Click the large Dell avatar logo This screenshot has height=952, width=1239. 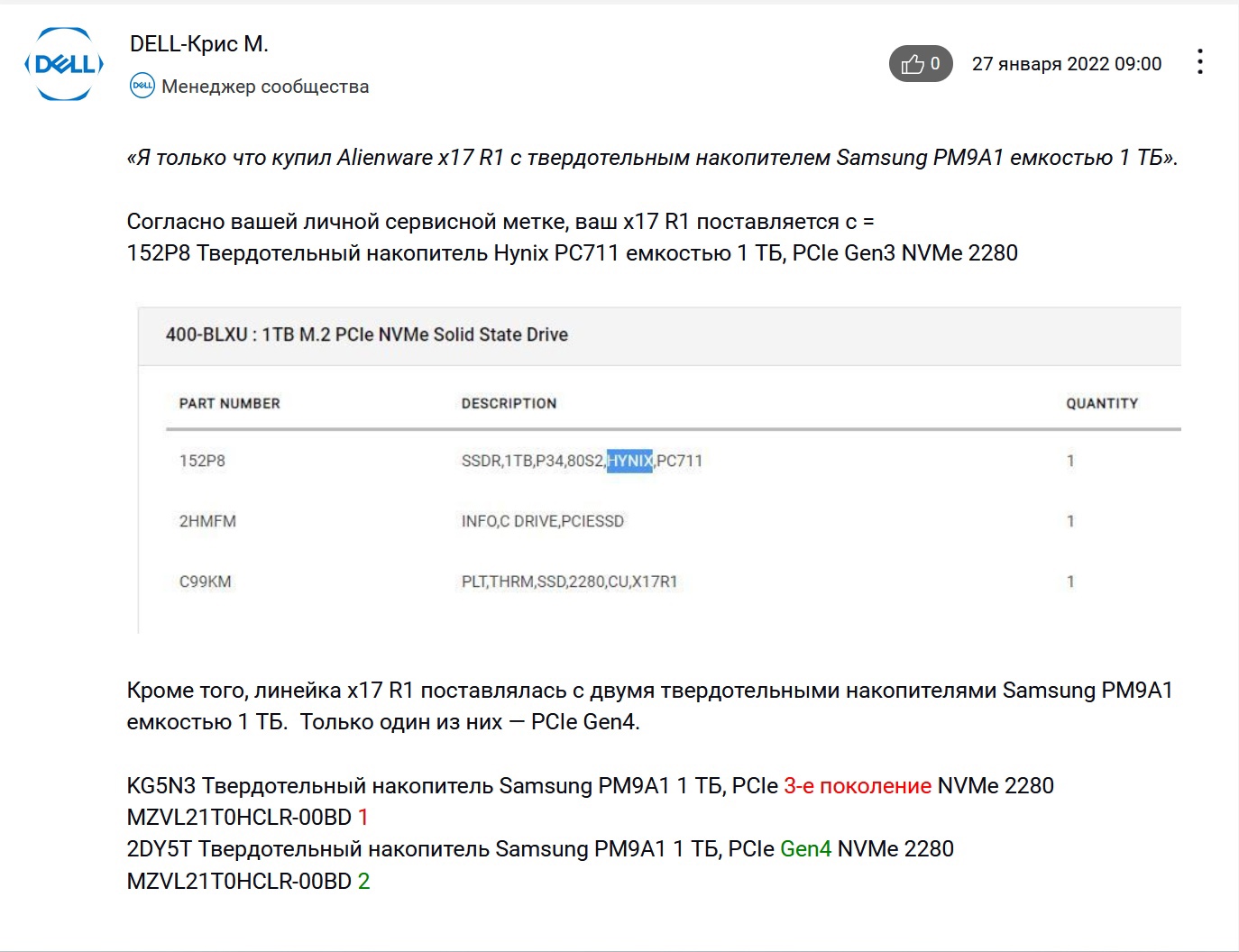point(63,64)
